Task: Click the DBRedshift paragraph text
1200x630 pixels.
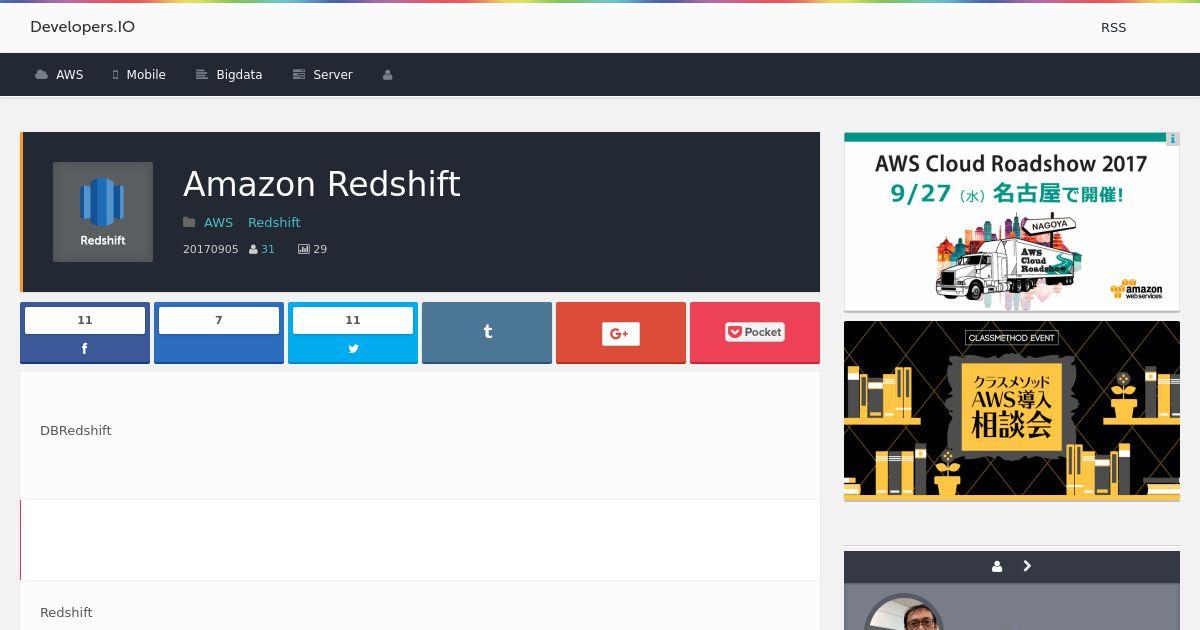Action: tap(76, 430)
